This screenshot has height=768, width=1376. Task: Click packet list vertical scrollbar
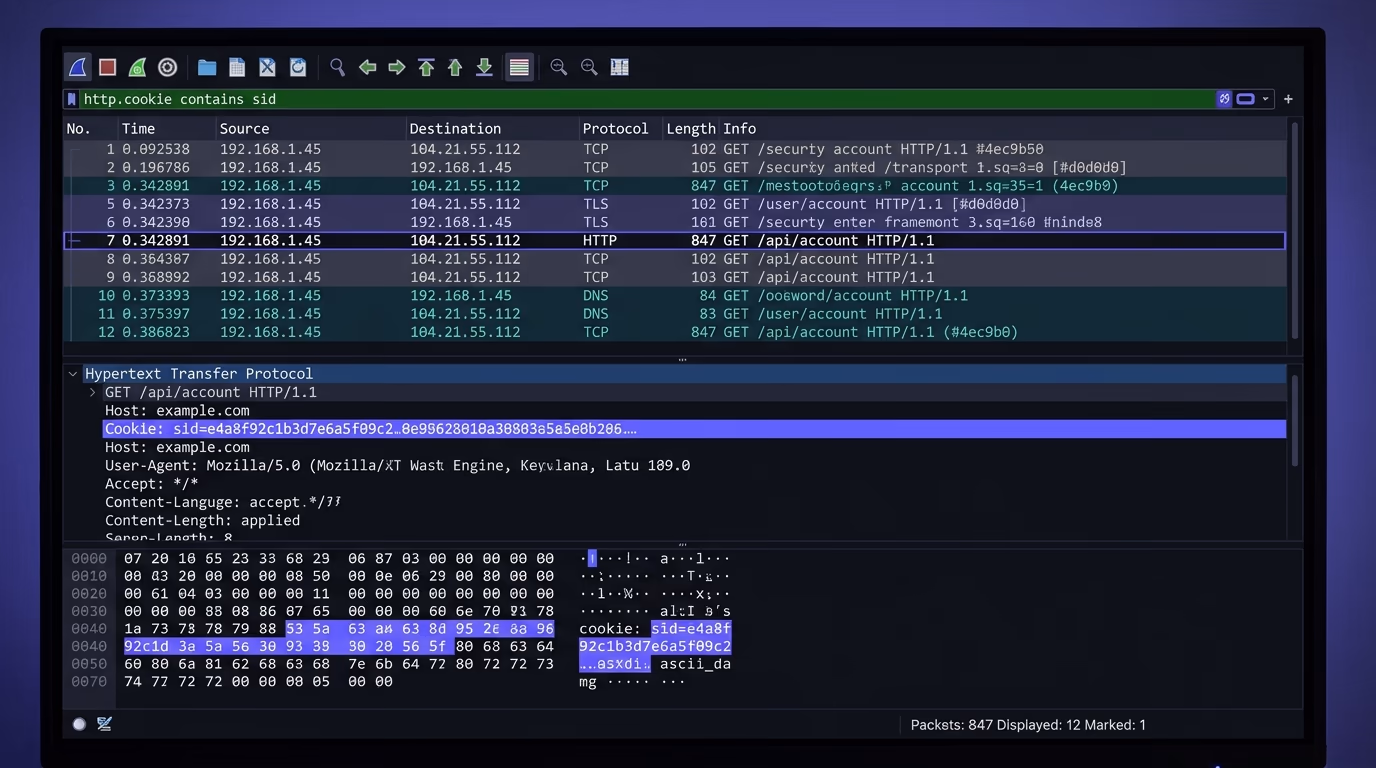1296,230
